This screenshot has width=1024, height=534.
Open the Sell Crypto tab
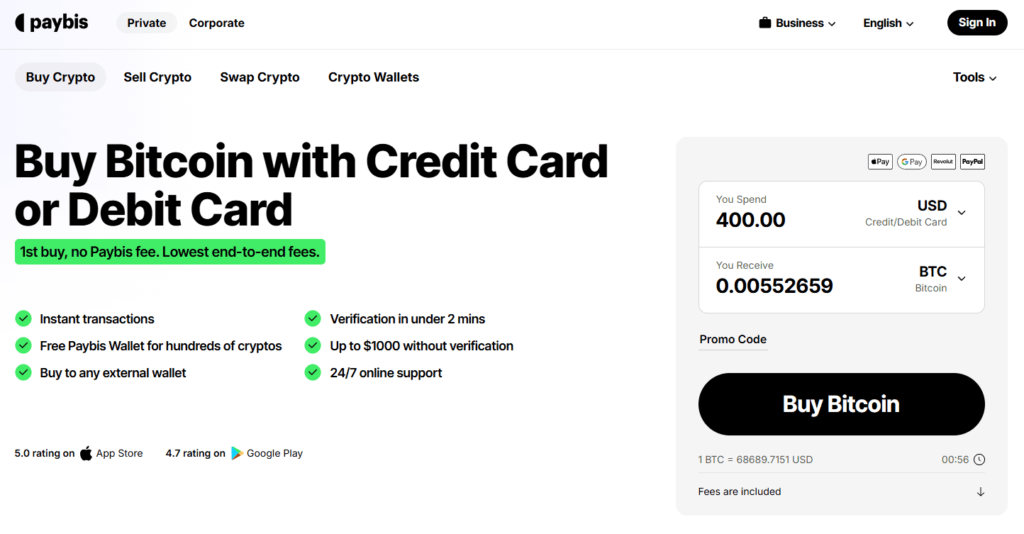[x=157, y=77]
